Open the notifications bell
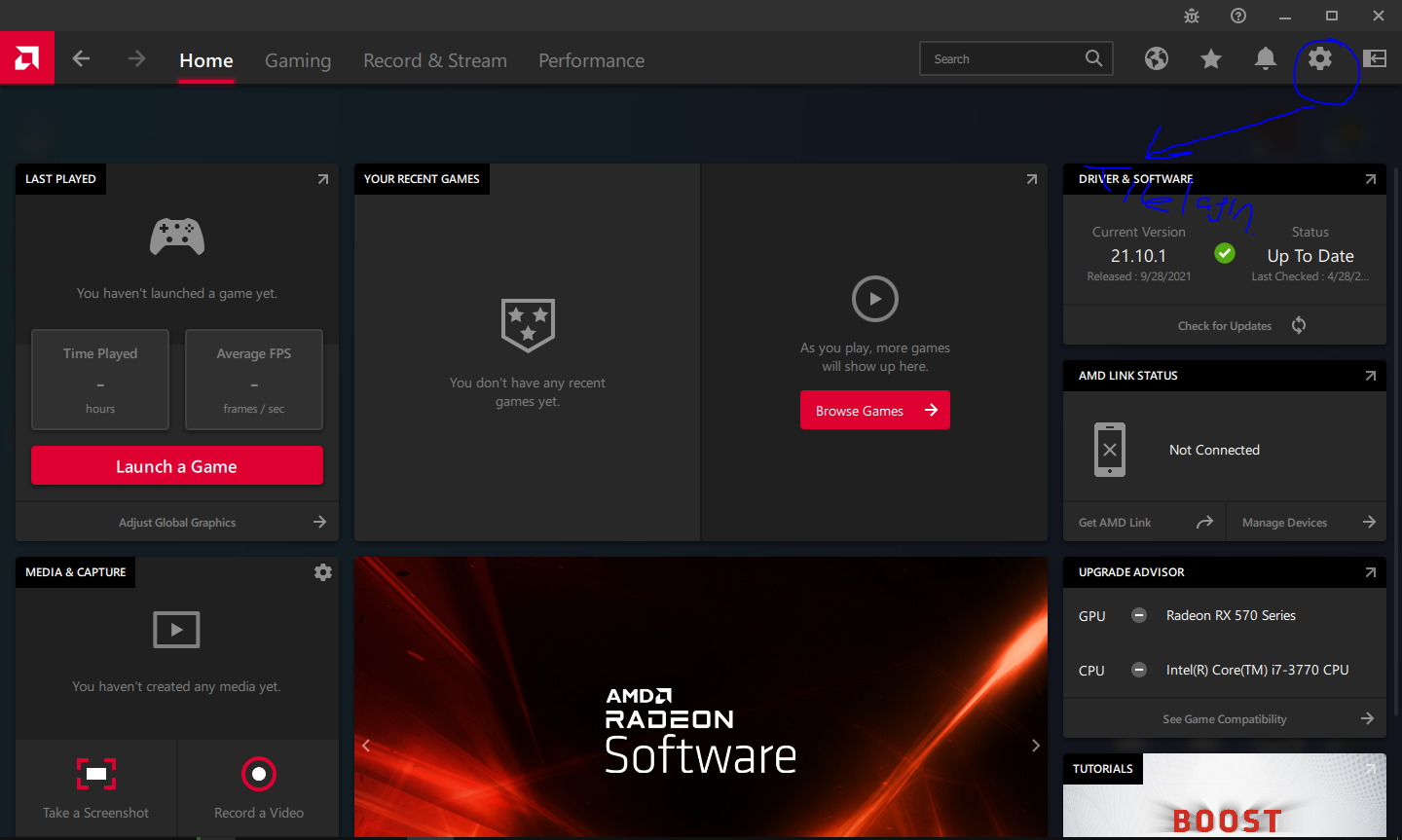This screenshot has height=840, width=1402. pyautogui.click(x=1266, y=58)
